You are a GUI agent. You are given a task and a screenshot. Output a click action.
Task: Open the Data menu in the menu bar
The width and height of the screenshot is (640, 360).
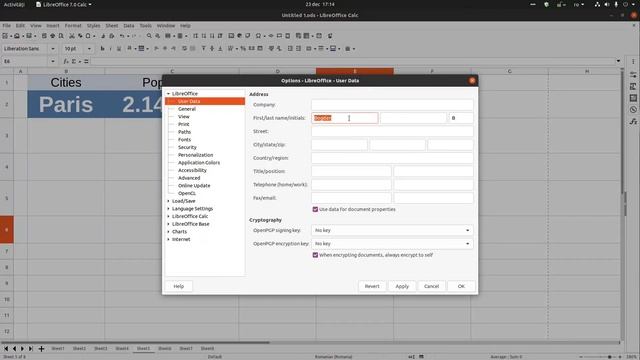pos(129,26)
